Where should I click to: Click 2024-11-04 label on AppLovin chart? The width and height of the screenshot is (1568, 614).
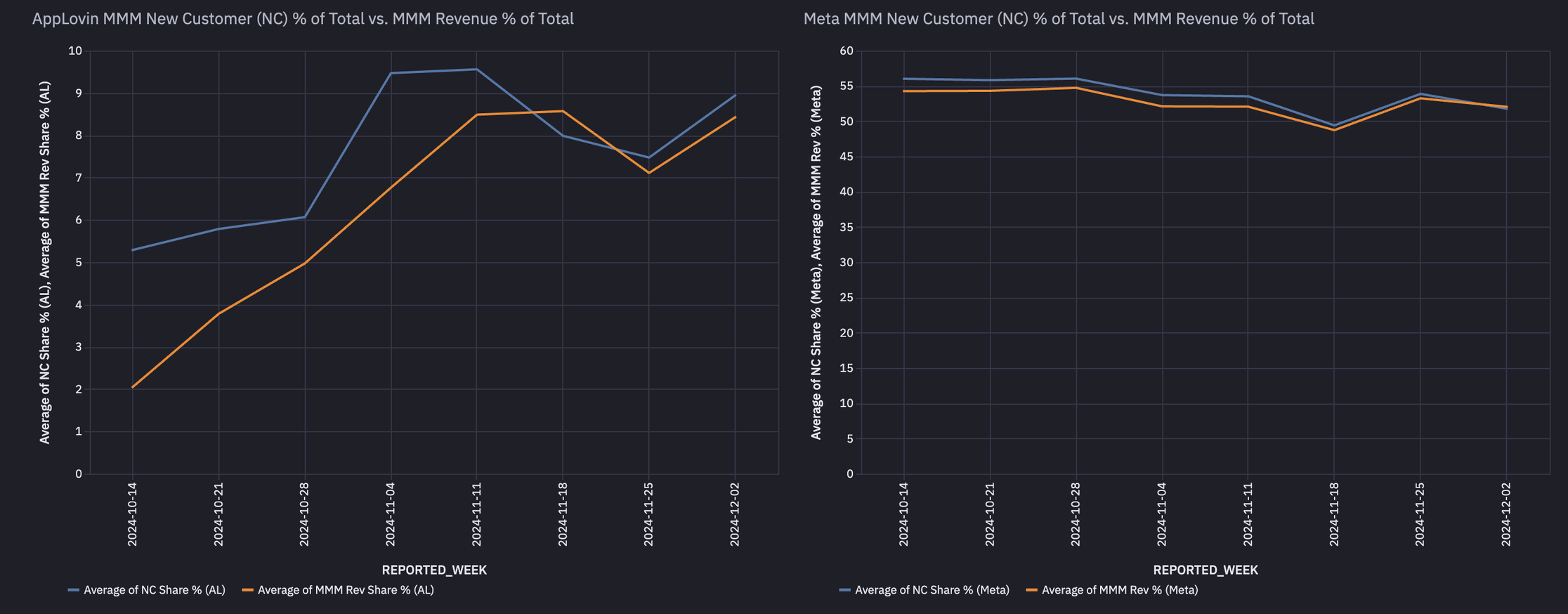tap(391, 514)
